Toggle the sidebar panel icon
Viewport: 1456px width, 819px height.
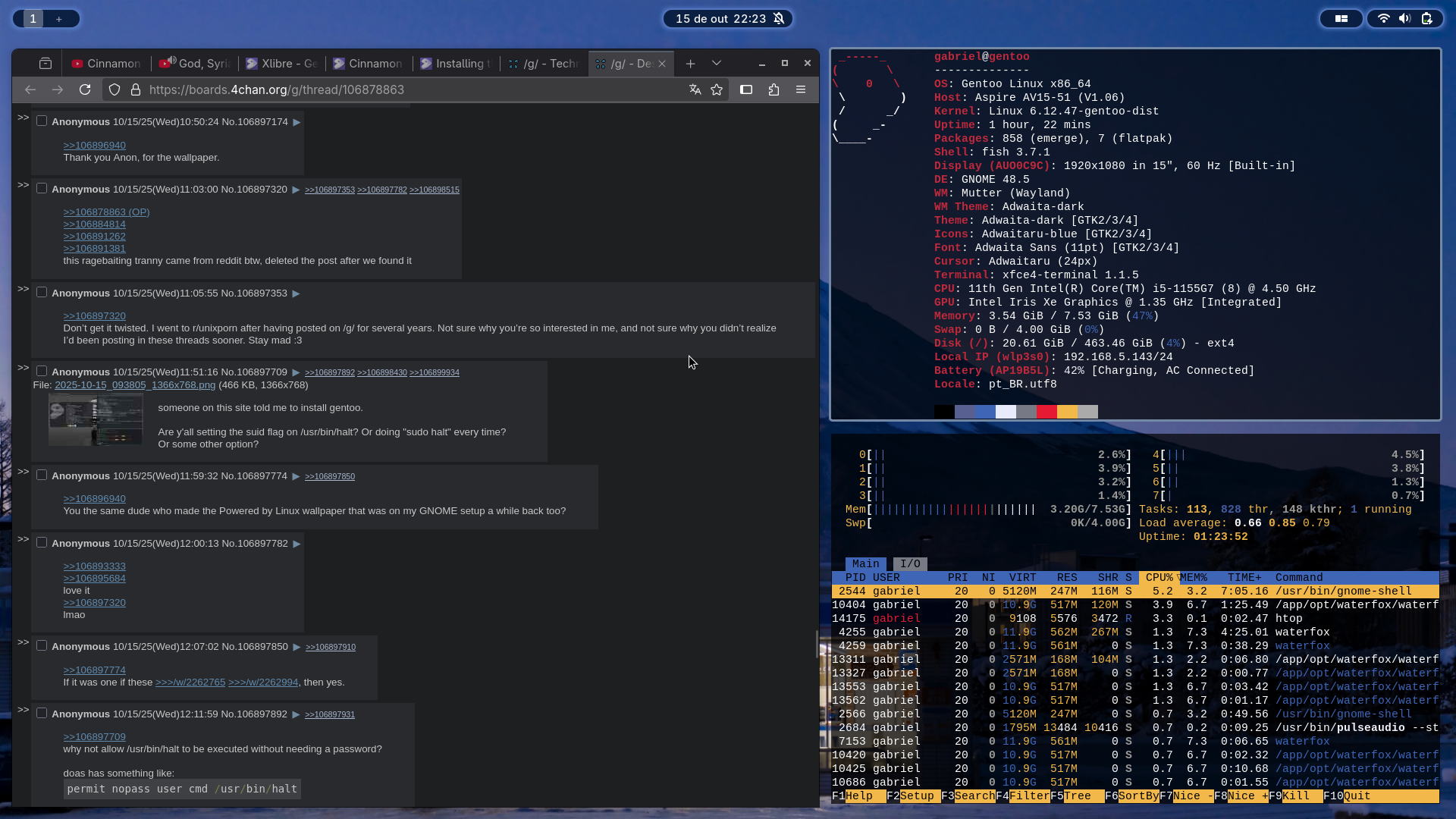(x=746, y=89)
